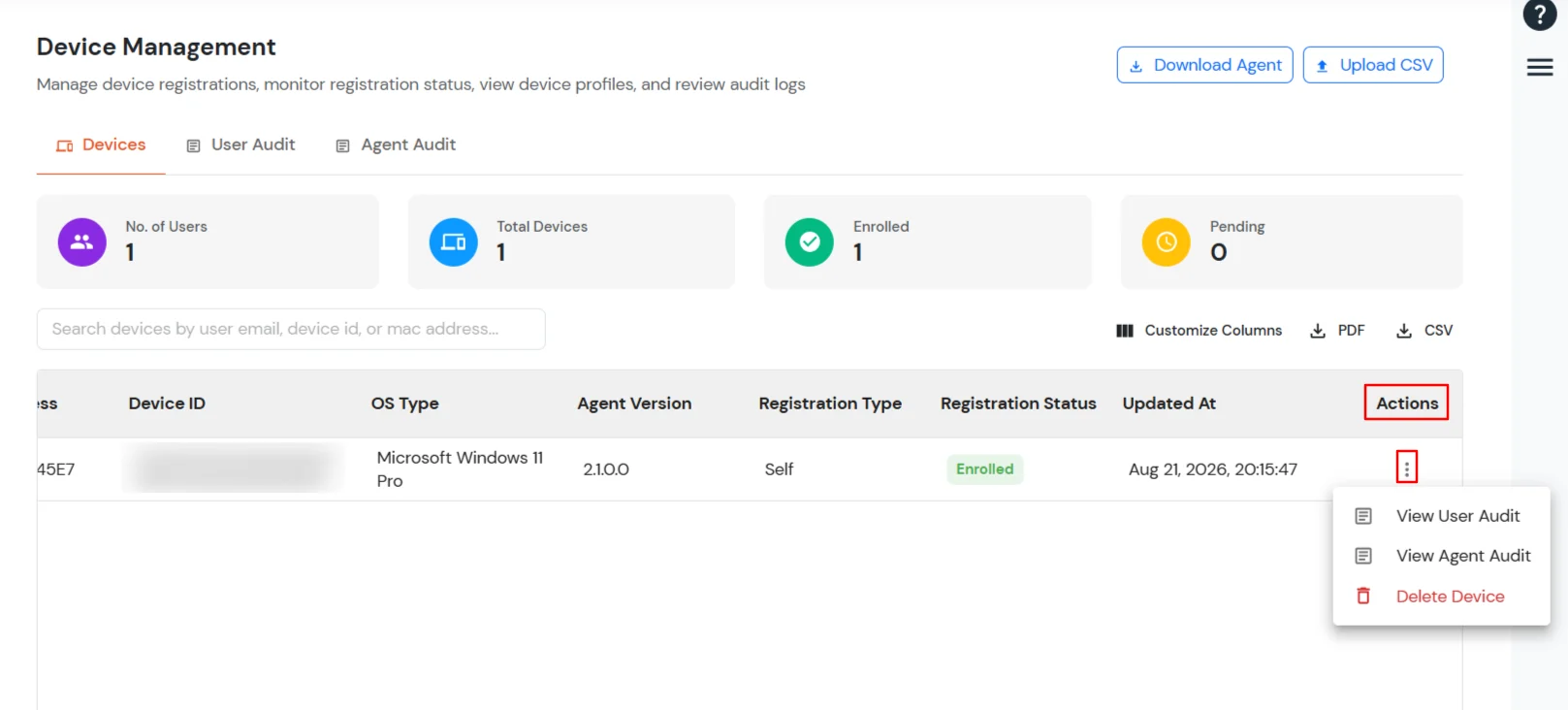This screenshot has height=710, width=1568.
Task: Click the Device ID column header
Action: click(x=167, y=403)
